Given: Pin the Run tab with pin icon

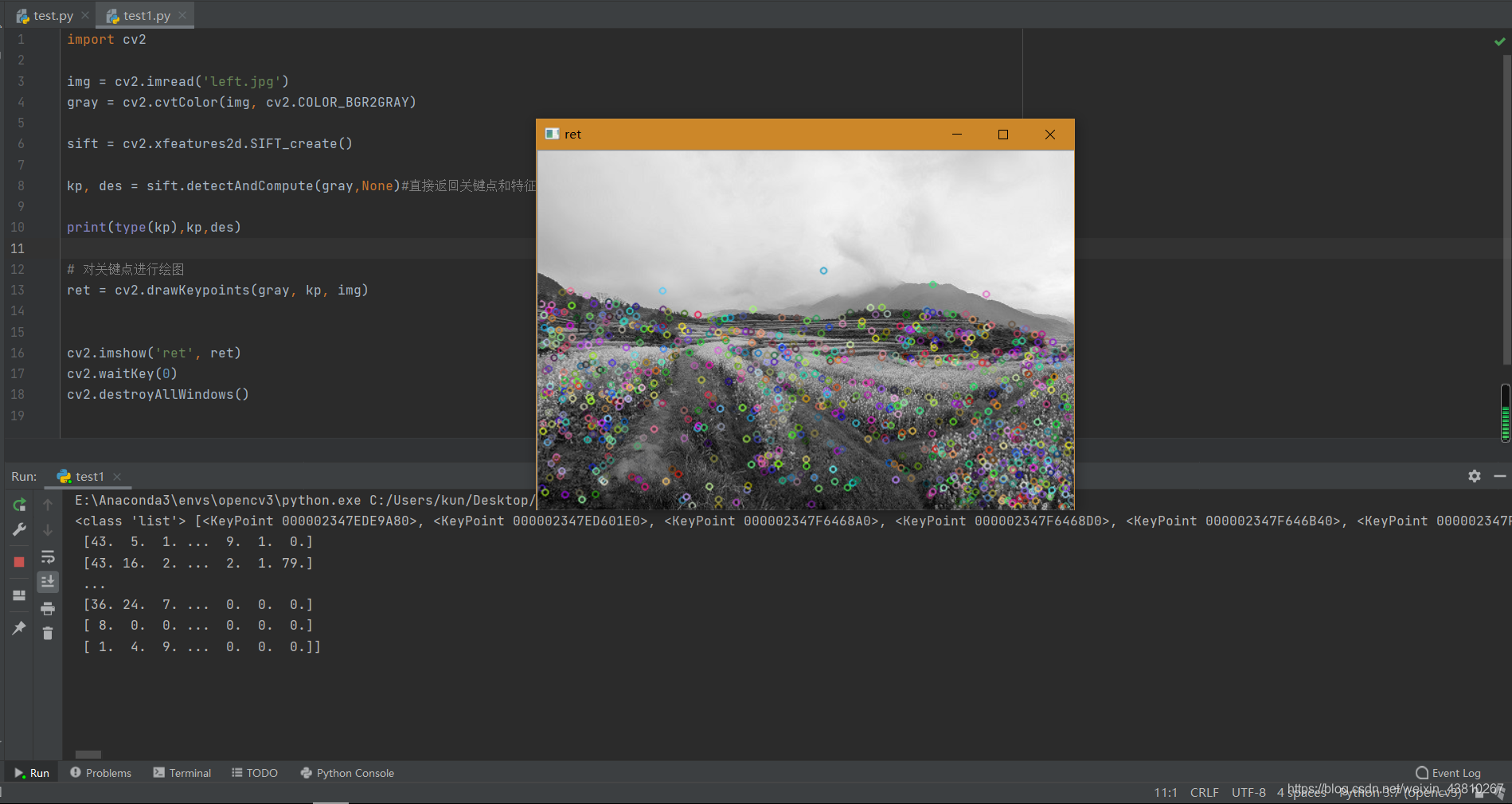Looking at the screenshot, I should [x=19, y=628].
